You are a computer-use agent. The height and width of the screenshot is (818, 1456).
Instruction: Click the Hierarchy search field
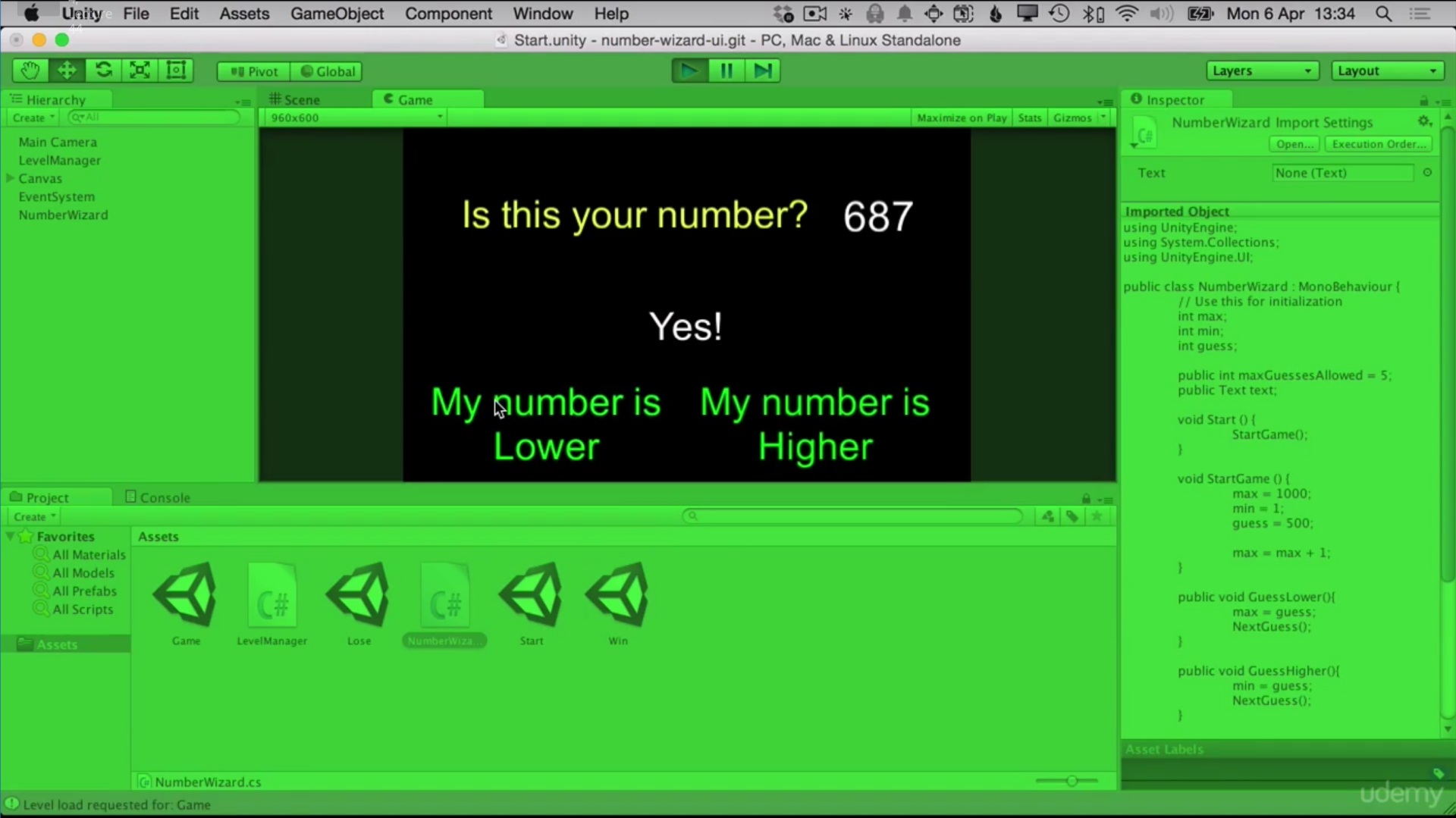pos(155,118)
